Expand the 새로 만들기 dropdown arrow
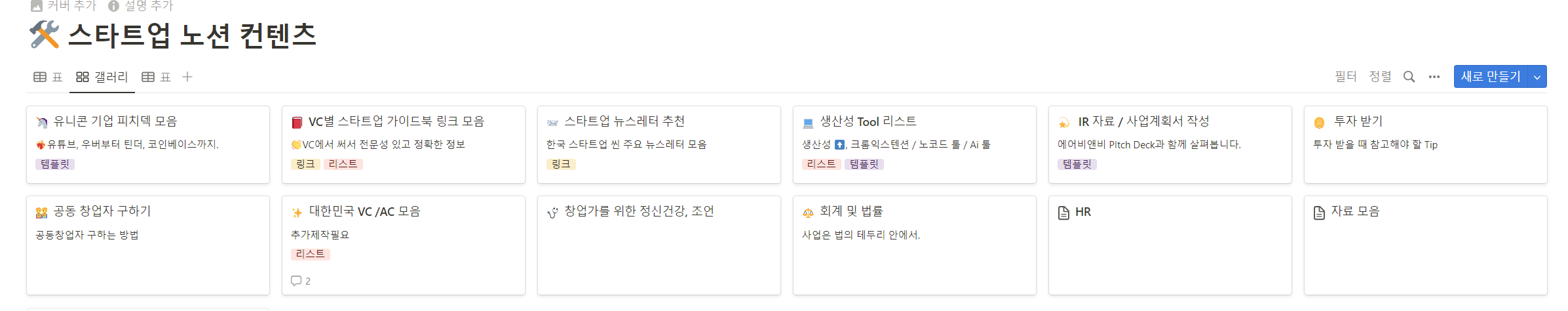Viewport: 1568px width, 311px height. 1537,77
